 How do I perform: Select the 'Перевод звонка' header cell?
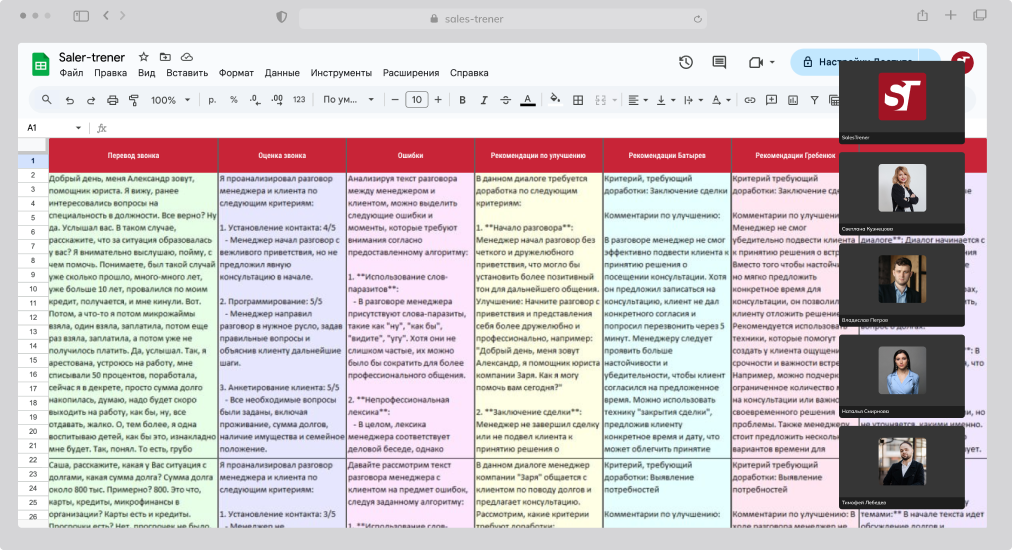134,156
